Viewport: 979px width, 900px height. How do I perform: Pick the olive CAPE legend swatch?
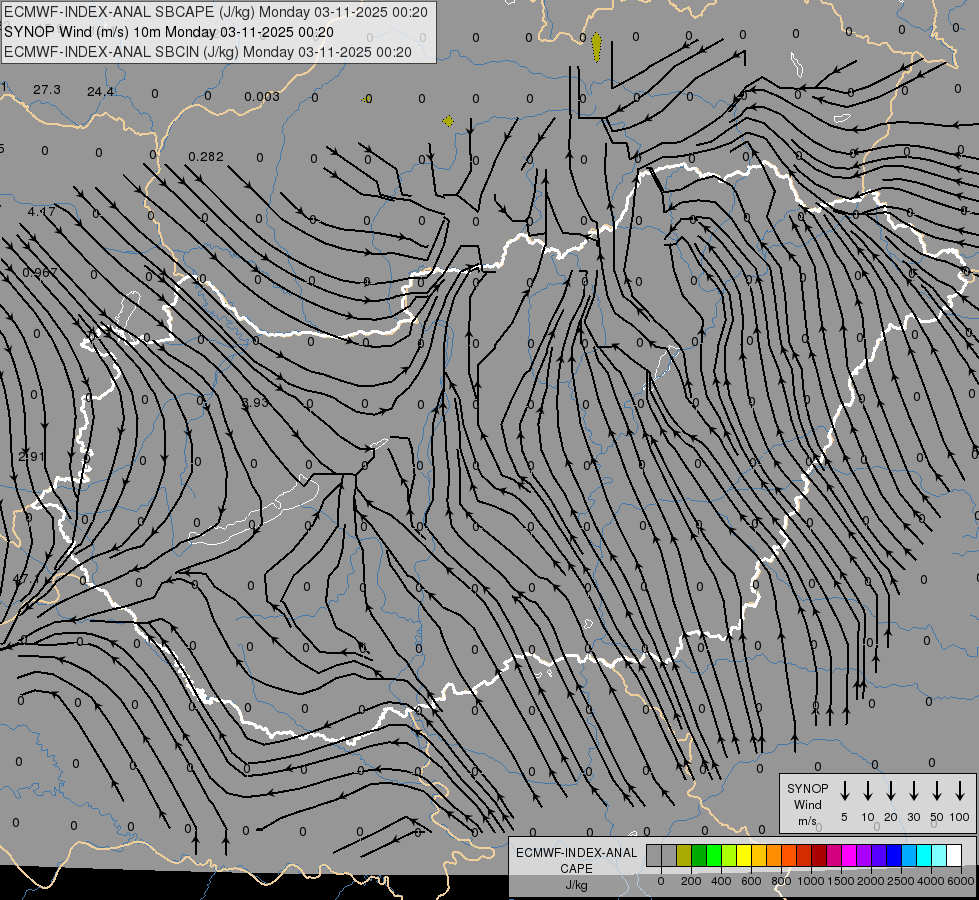(684, 856)
